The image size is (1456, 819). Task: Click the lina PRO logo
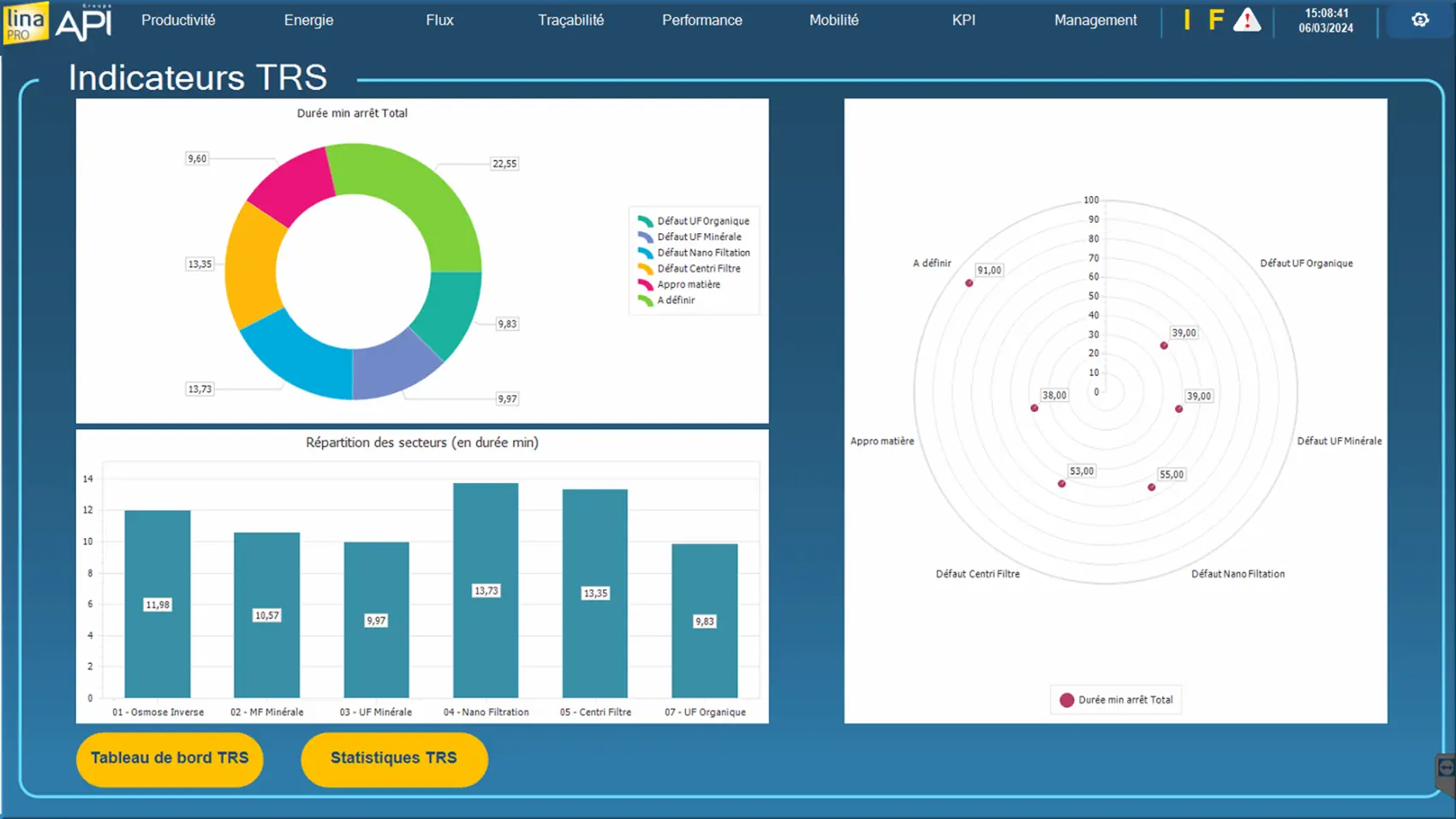(x=26, y=22)
